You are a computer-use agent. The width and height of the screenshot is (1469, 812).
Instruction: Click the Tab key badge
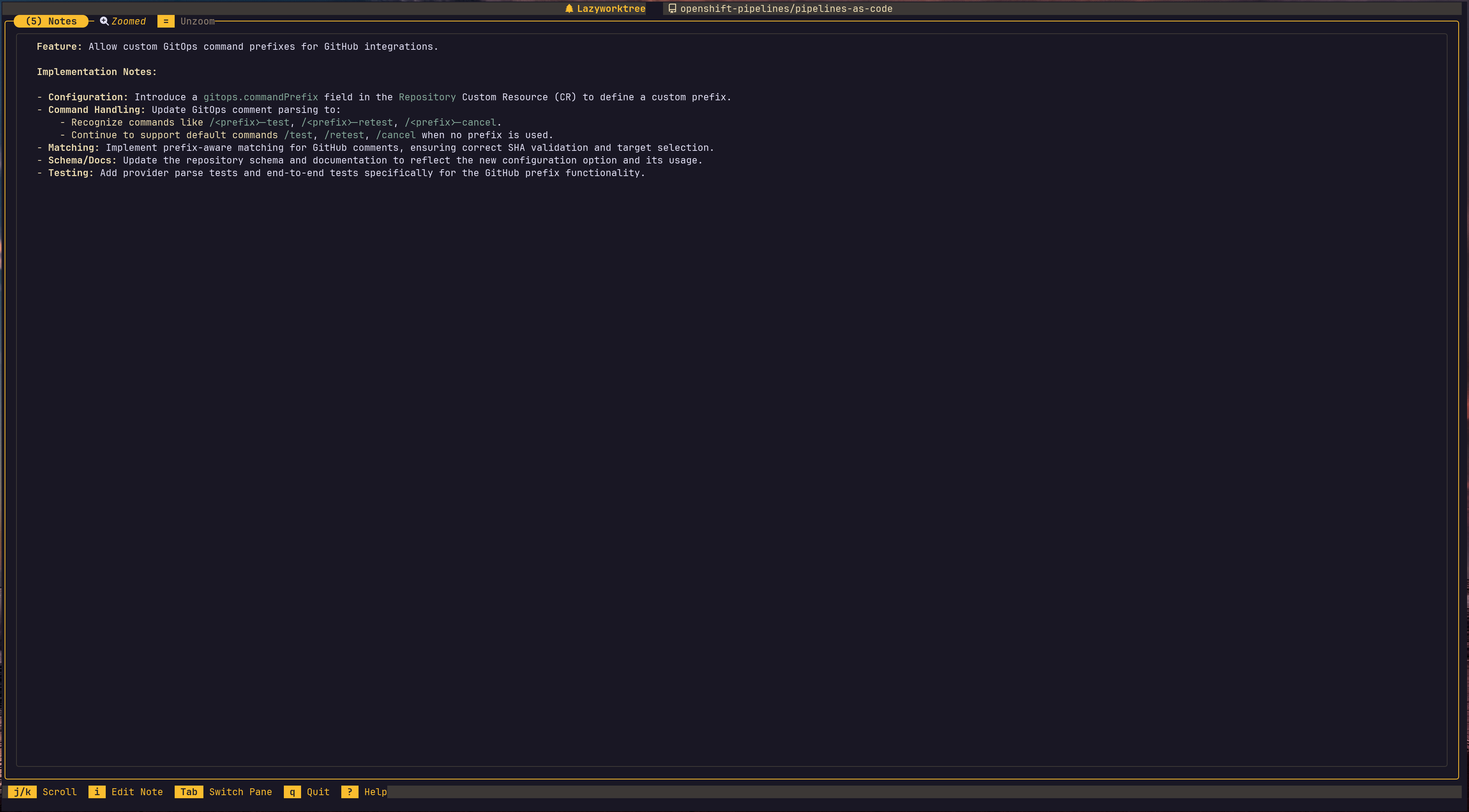click(x=189, y=791)
